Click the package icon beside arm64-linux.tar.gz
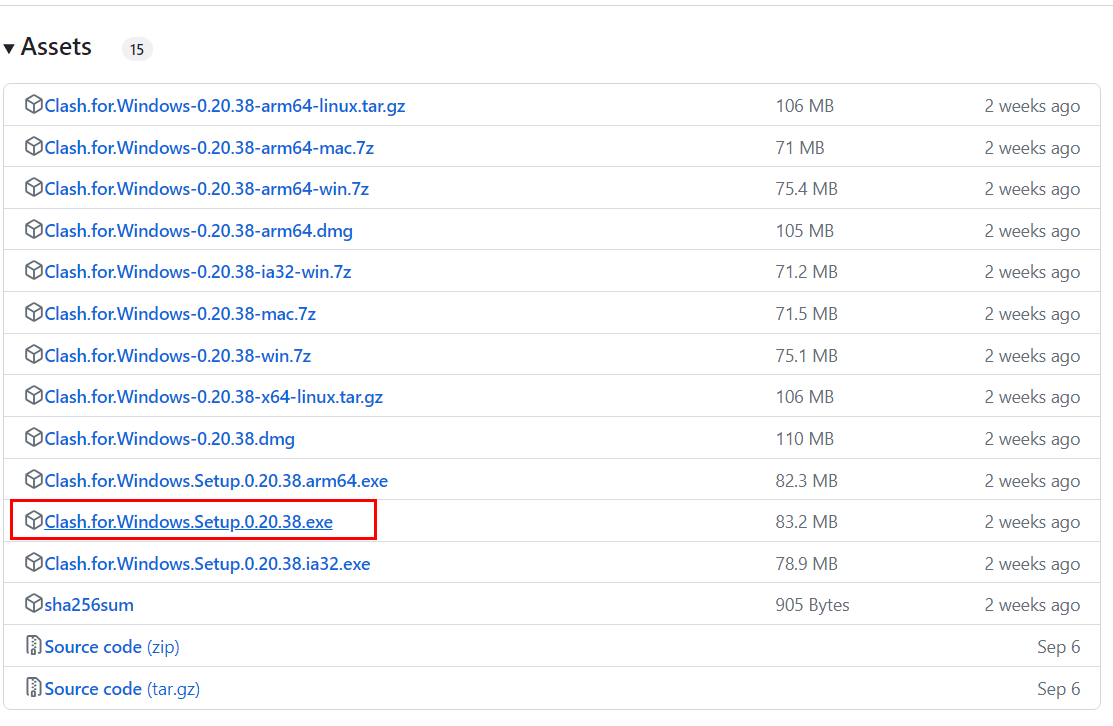The image size is (1113, 726). pyautogui.click(x=33, y=104)
